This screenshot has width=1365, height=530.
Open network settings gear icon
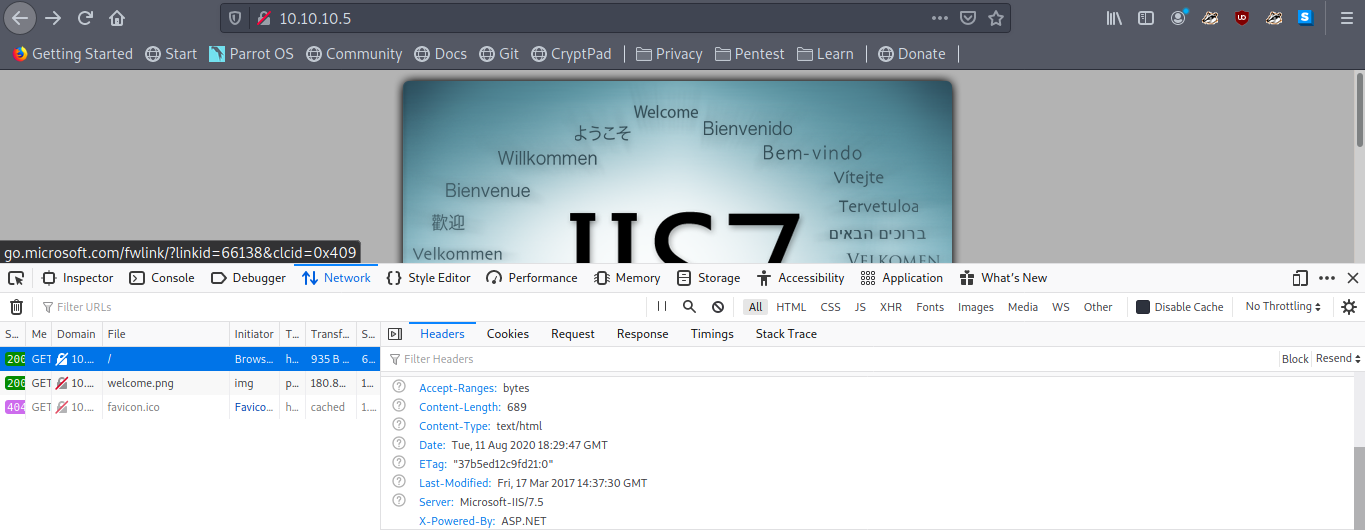tap(1349, 307)
